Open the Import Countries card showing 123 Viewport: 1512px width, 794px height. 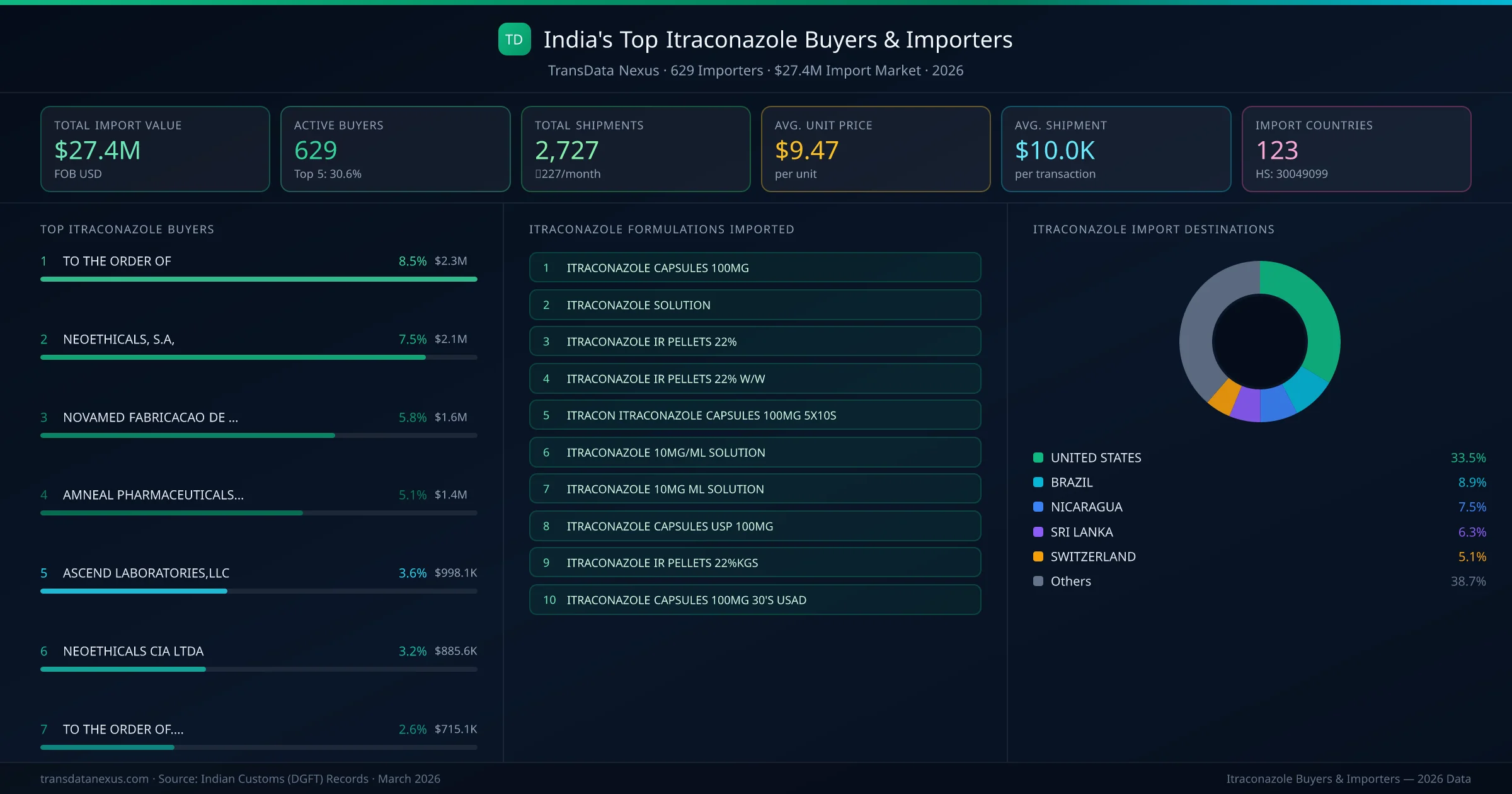(1356, 149)
